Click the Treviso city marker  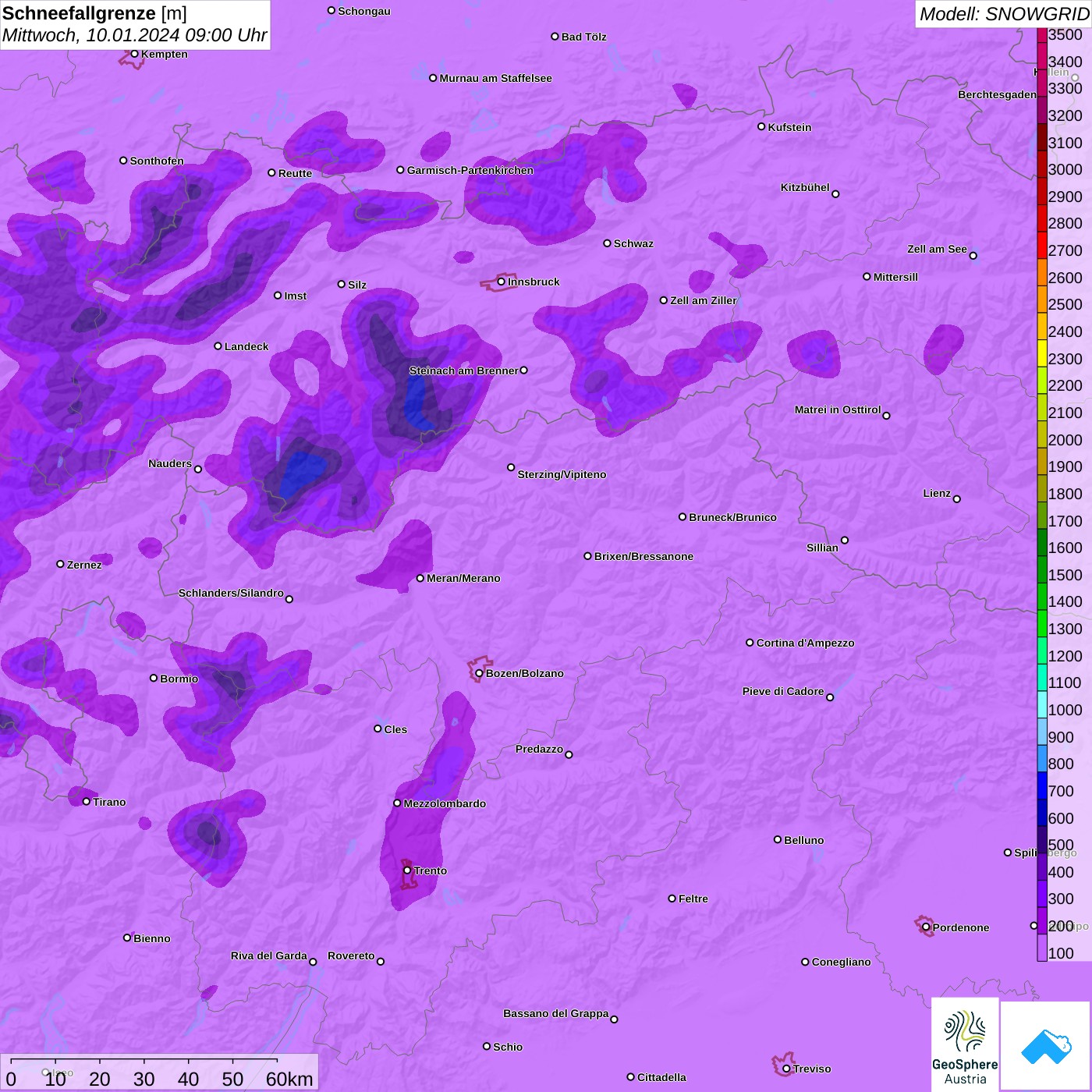[x=786, y=1069]
